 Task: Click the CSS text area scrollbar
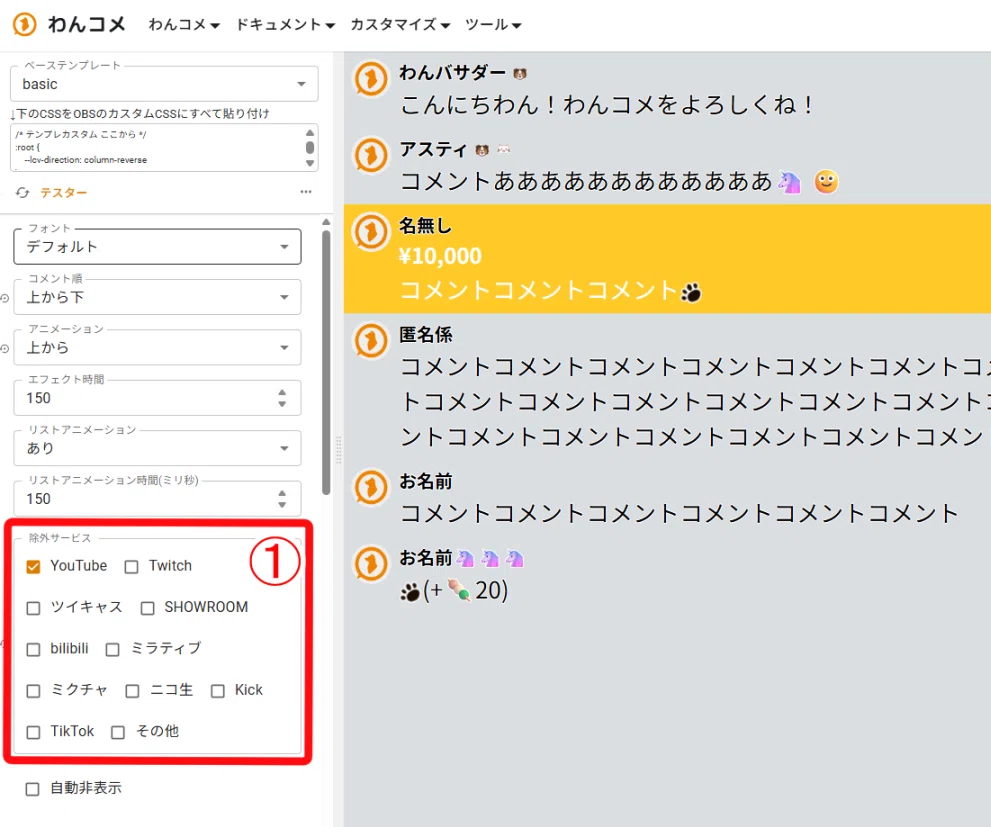(x=310, y=148)
